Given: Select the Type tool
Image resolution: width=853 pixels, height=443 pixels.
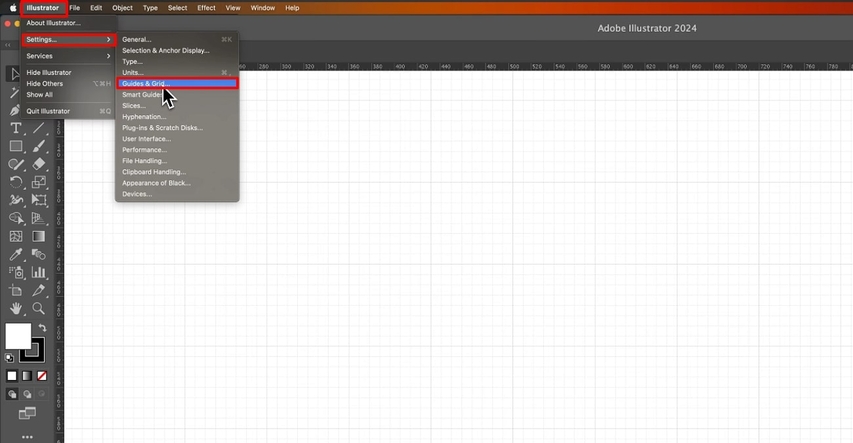Looking at the screenshot, I should tap(16, 128).
